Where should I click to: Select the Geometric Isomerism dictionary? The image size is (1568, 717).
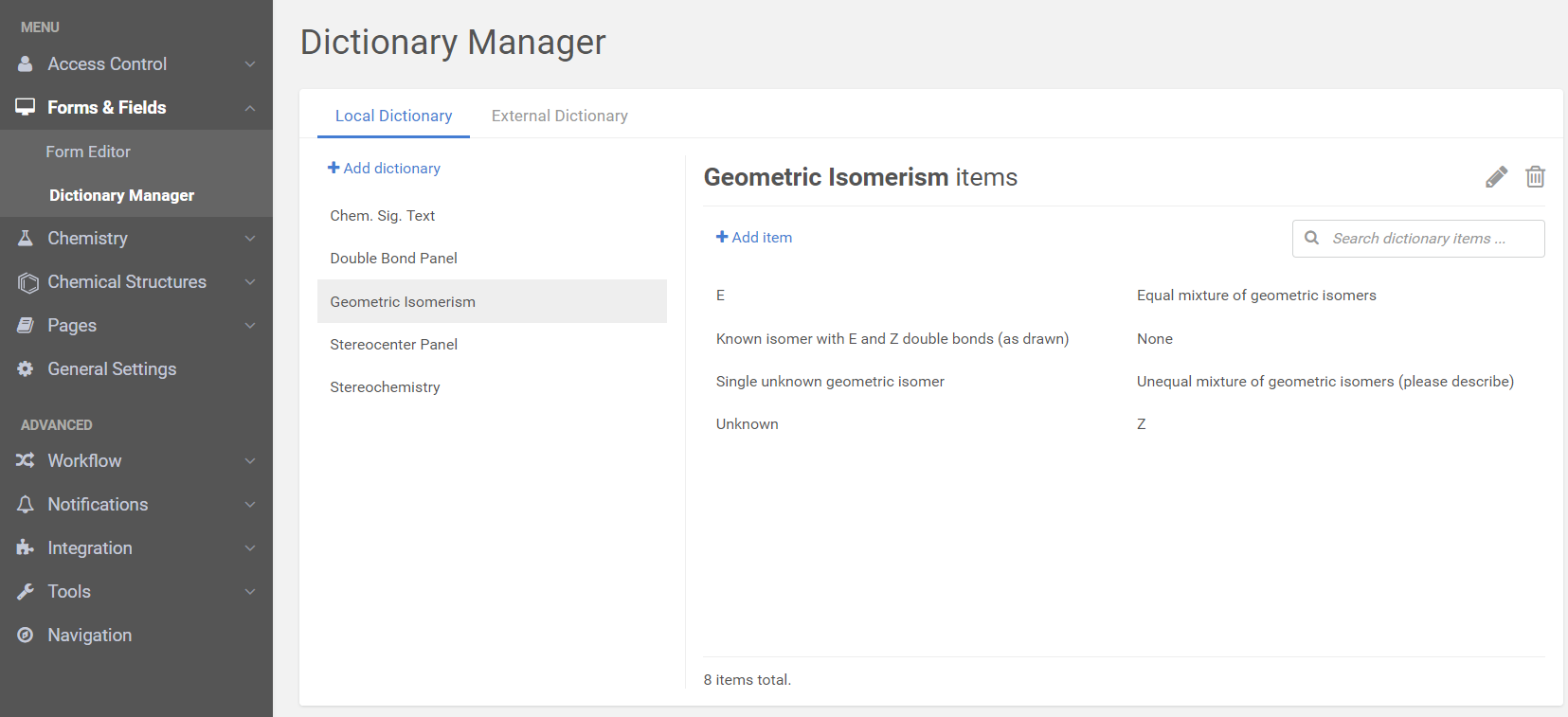click(x=492, y=301)
